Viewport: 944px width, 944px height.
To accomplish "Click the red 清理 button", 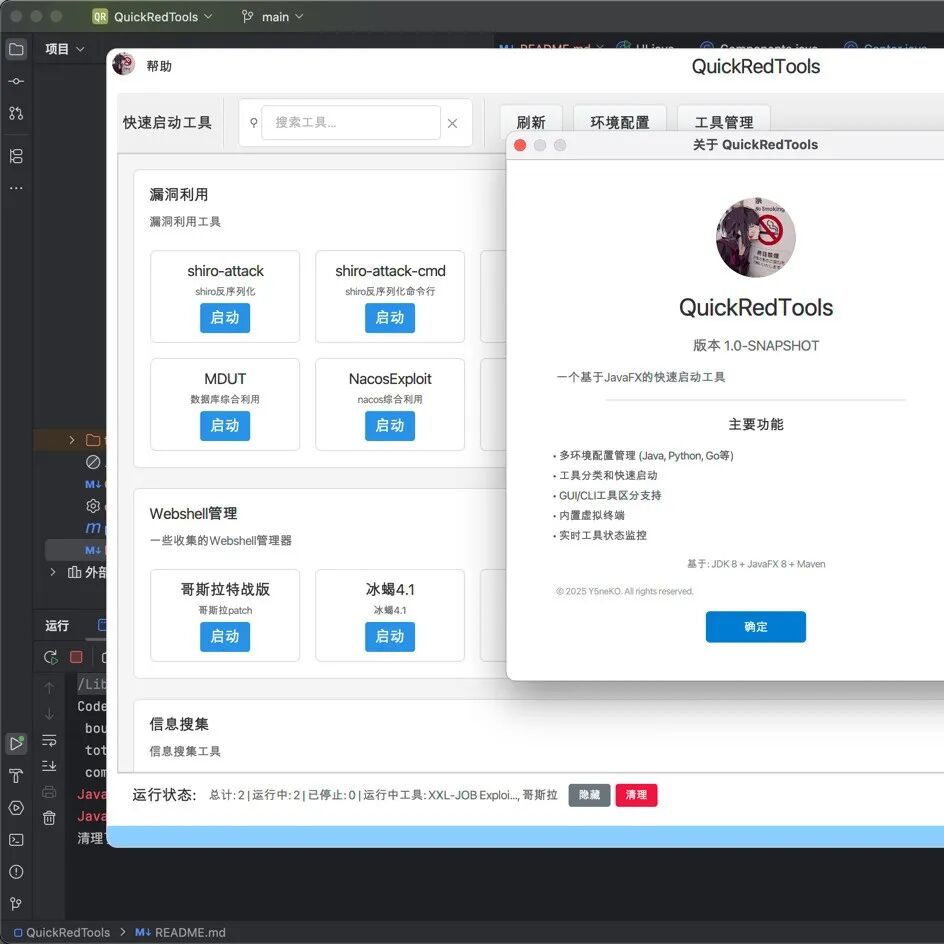I will 636,795.
